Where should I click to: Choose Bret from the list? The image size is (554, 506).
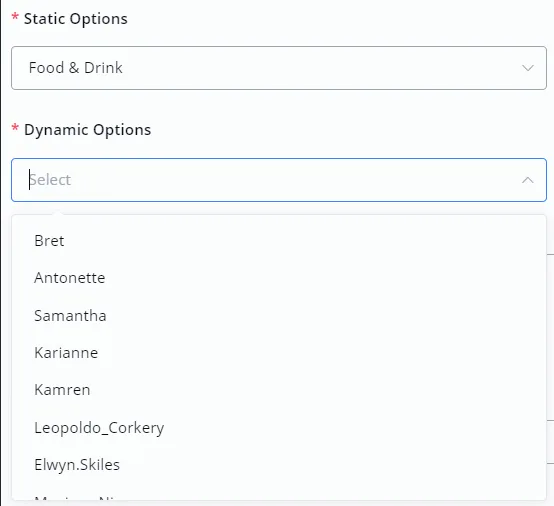click(x=279, y=241)
